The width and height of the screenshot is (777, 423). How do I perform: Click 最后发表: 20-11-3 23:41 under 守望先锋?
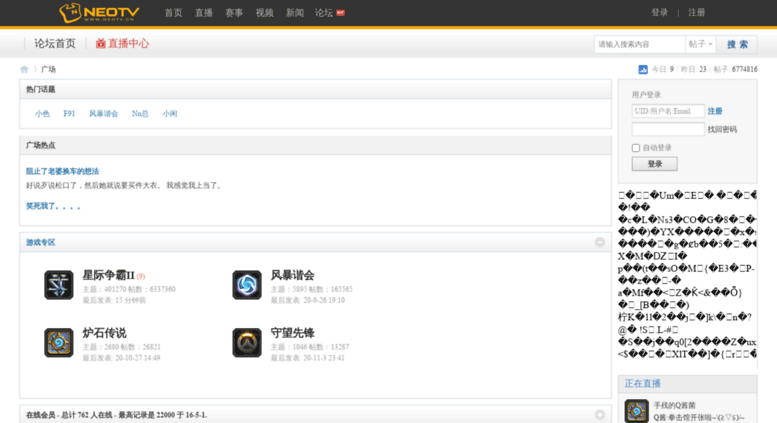pyautogui.click(x=307, y=358)
